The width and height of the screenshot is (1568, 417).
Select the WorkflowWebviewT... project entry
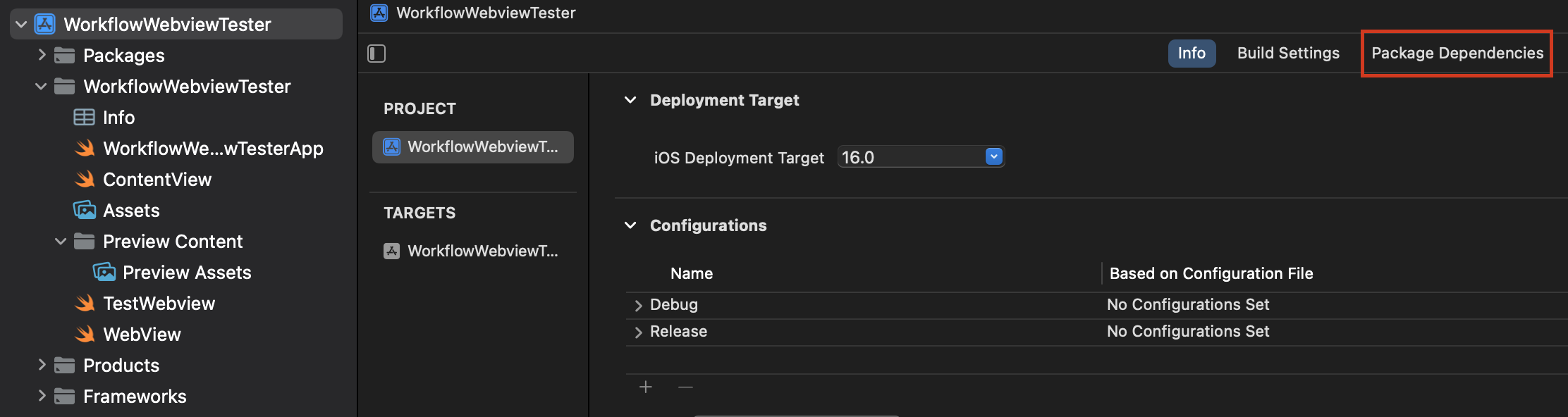point(473,147)
